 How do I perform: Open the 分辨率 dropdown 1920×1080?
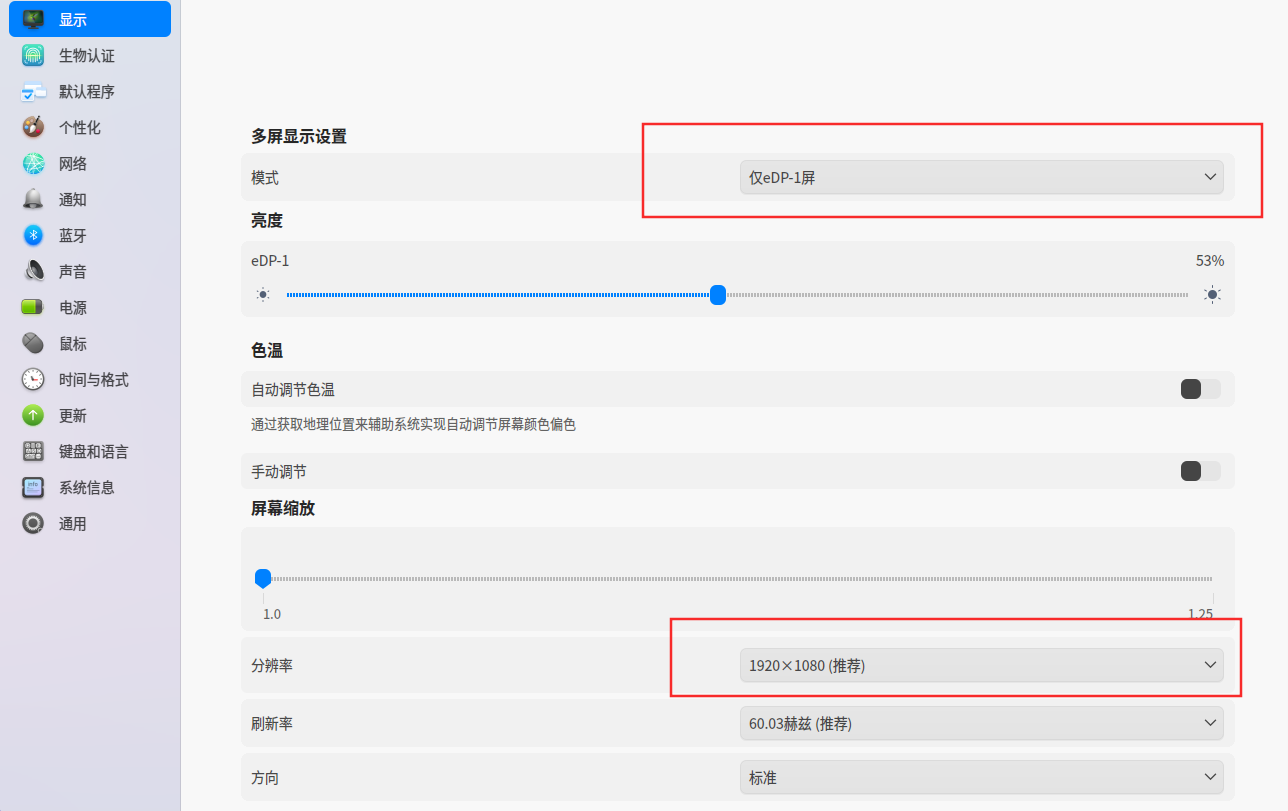point(981,665)
